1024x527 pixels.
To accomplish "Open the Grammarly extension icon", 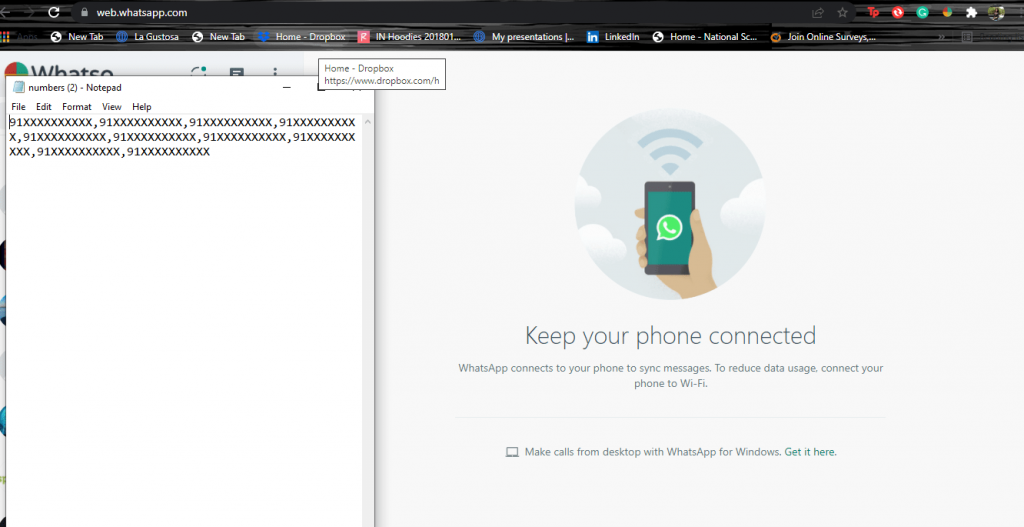I will [x=922, y=12].
